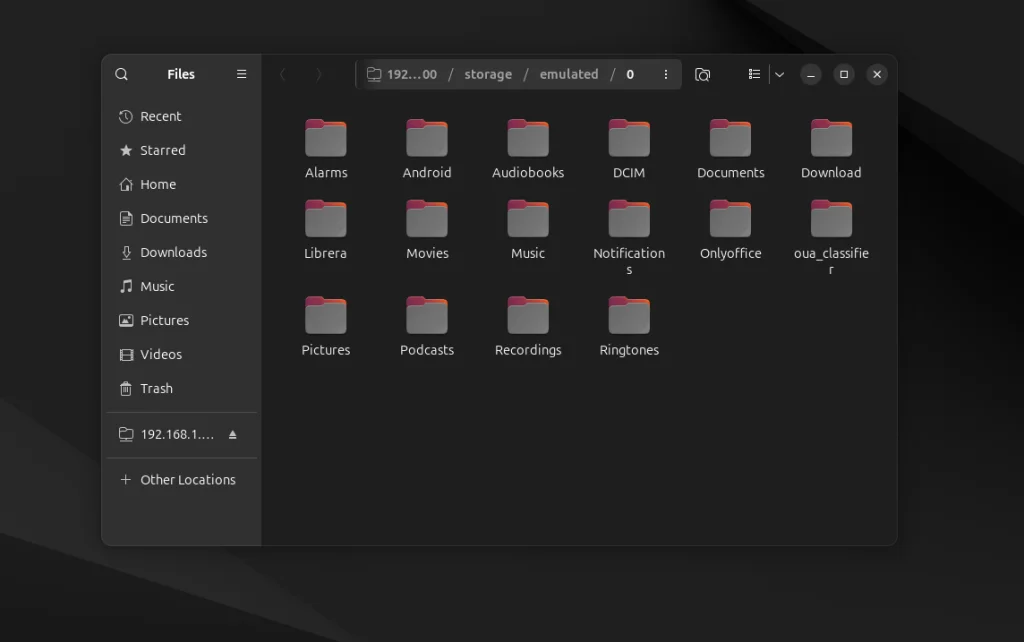This screenshot has height=642, width=1024.
Task: Open the search icon in the sidebar header
Action: [x=121, y=73]
